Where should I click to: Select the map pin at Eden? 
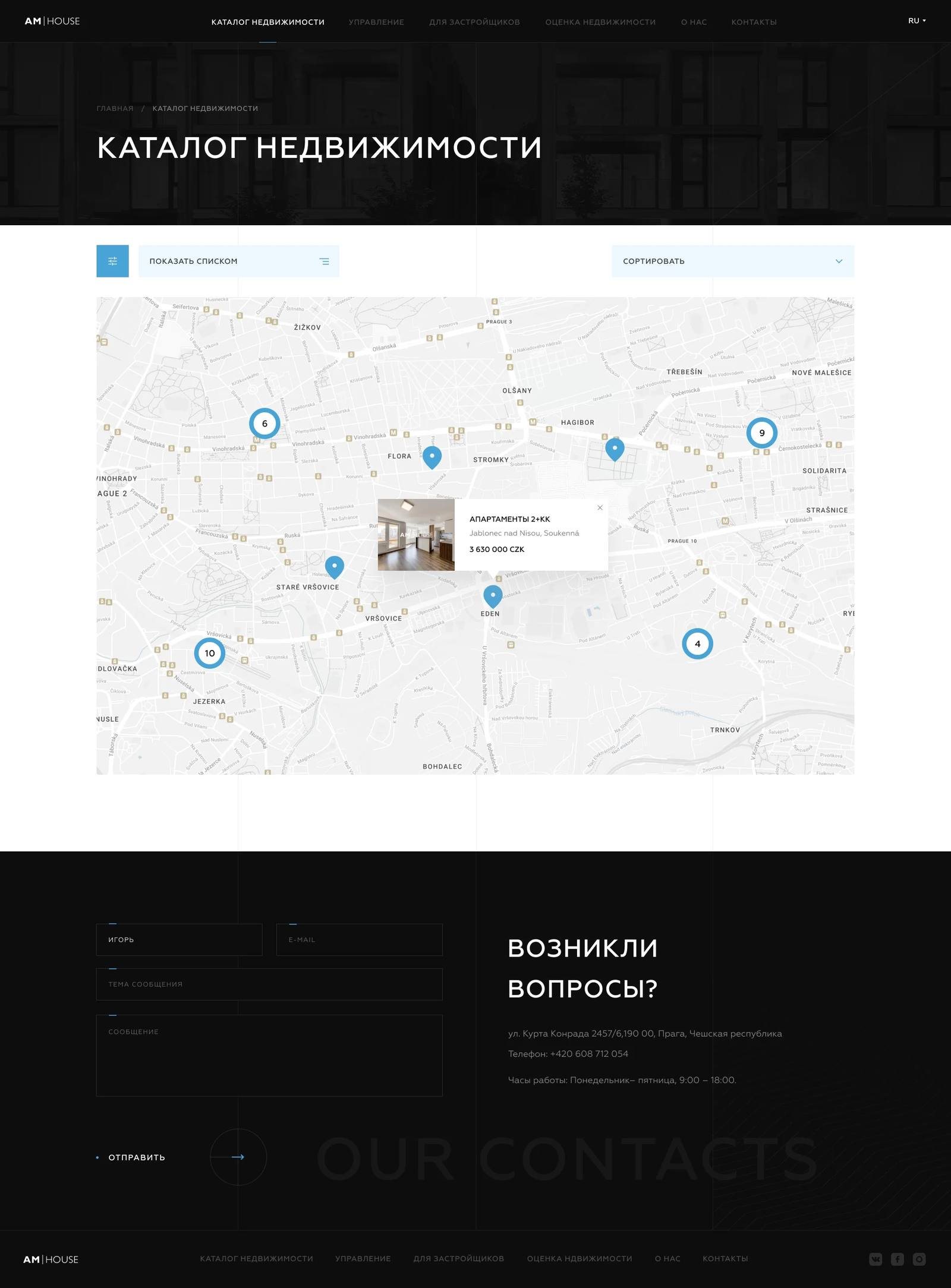493,596
